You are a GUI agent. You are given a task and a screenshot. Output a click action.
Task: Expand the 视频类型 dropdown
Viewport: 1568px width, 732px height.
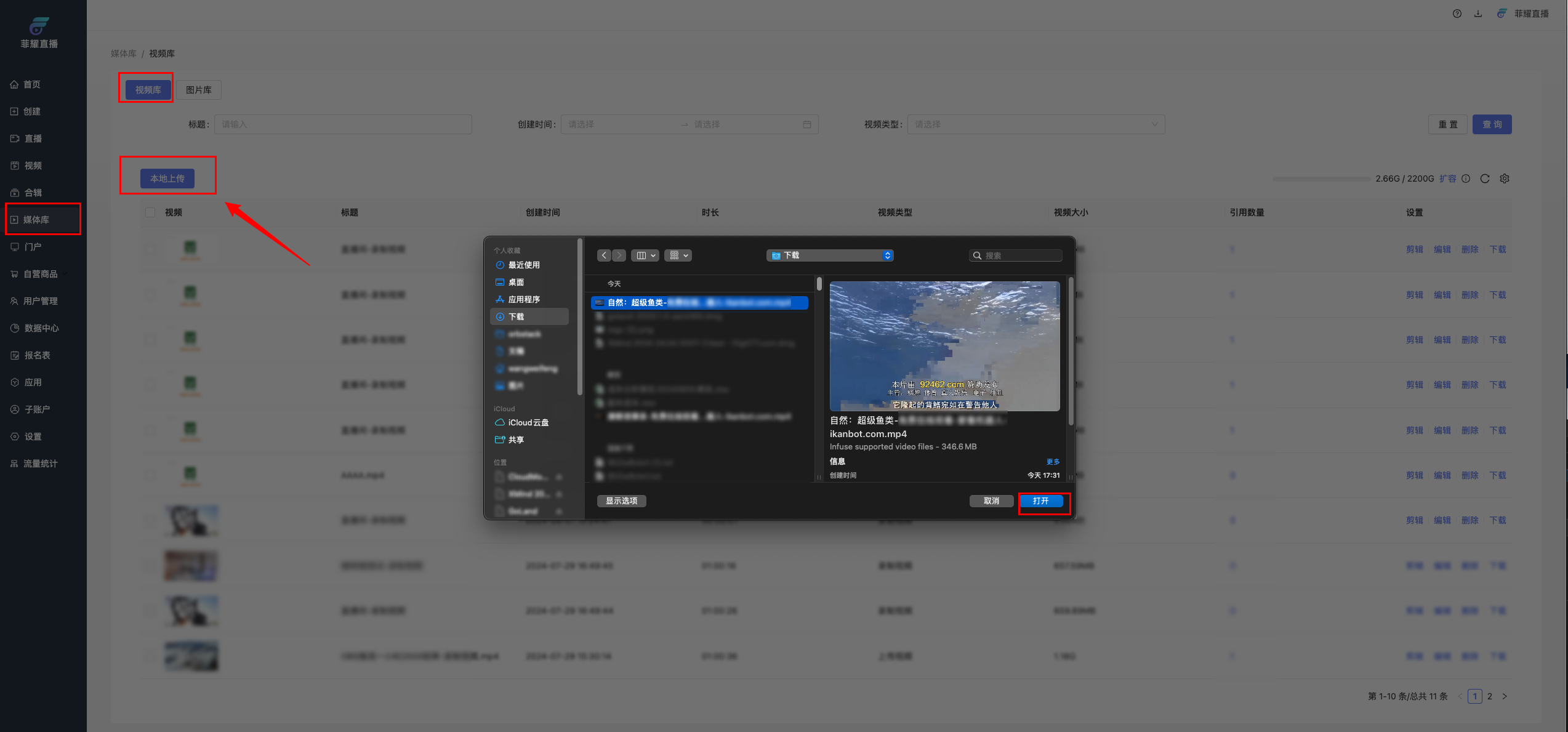coord(1035,124)
